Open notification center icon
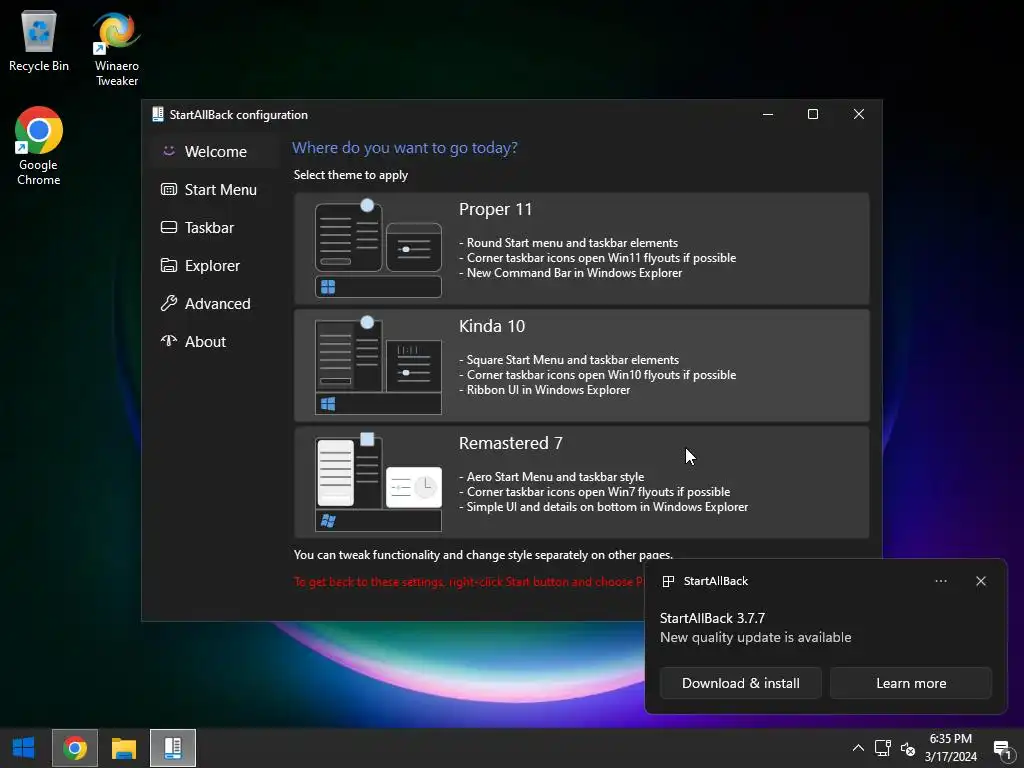 (x=1002, y=748)
